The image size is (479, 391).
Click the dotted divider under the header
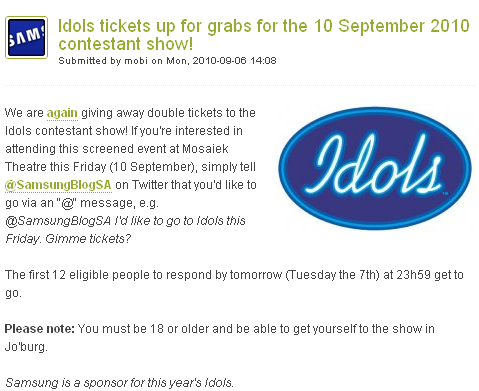point(239,86)
